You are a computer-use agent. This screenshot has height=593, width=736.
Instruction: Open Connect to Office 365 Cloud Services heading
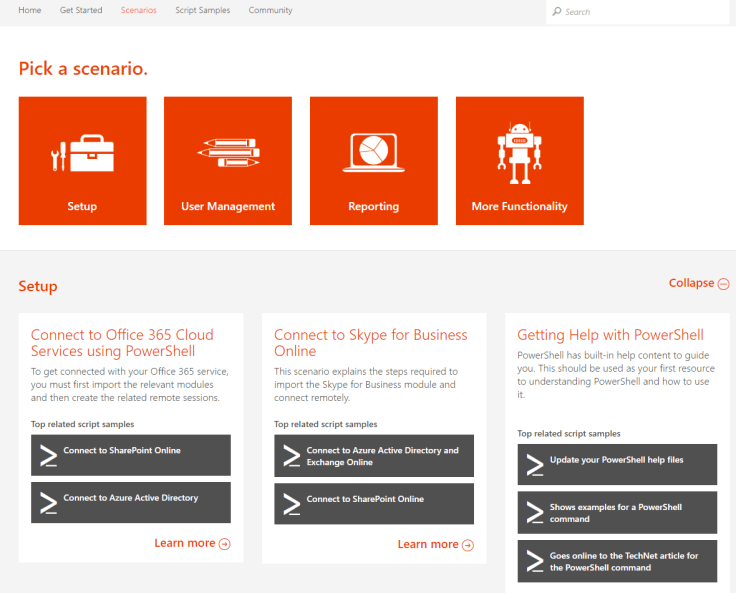click(122, 342)
